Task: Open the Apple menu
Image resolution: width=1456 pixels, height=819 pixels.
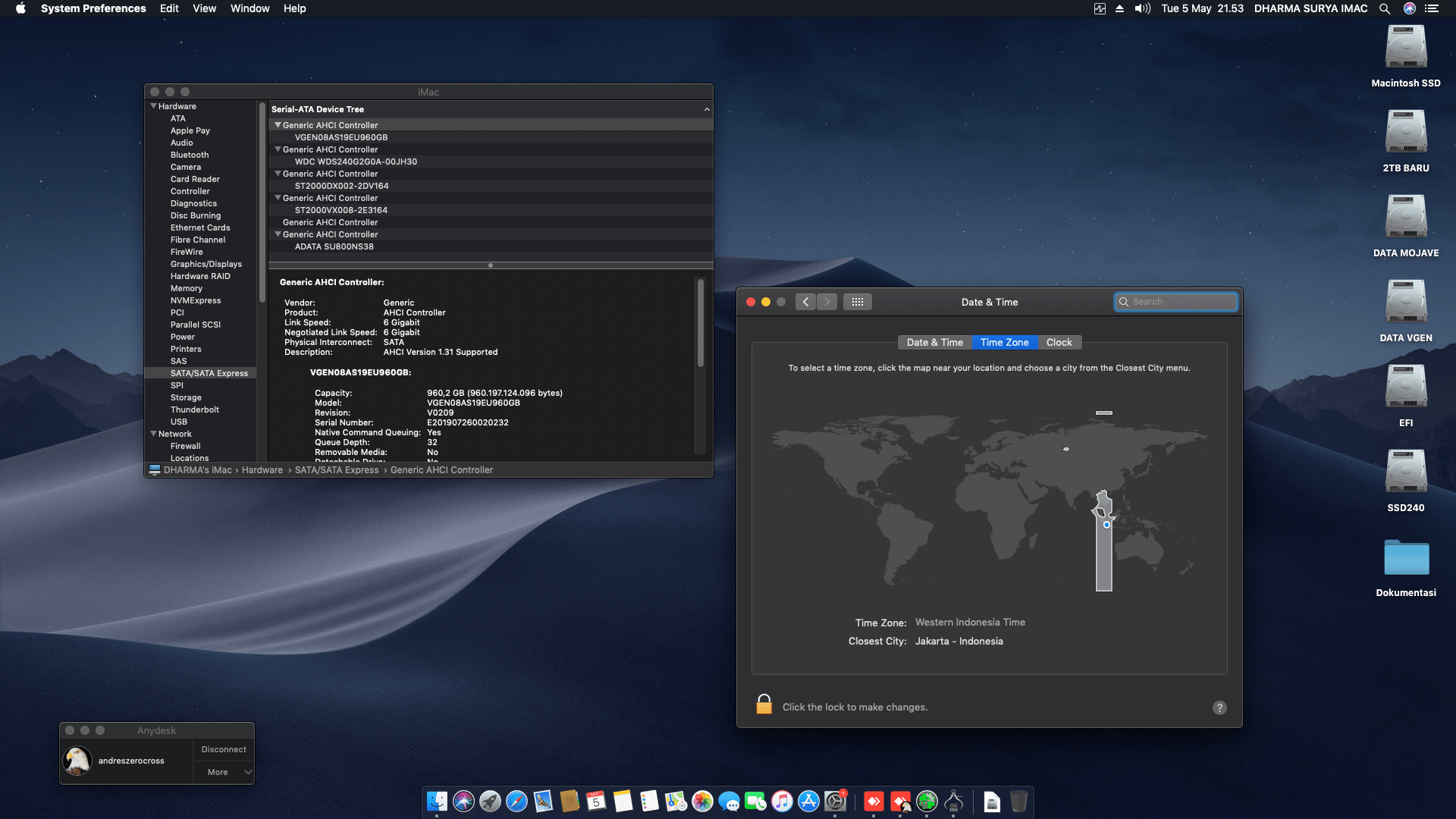Action: (20, 8)
